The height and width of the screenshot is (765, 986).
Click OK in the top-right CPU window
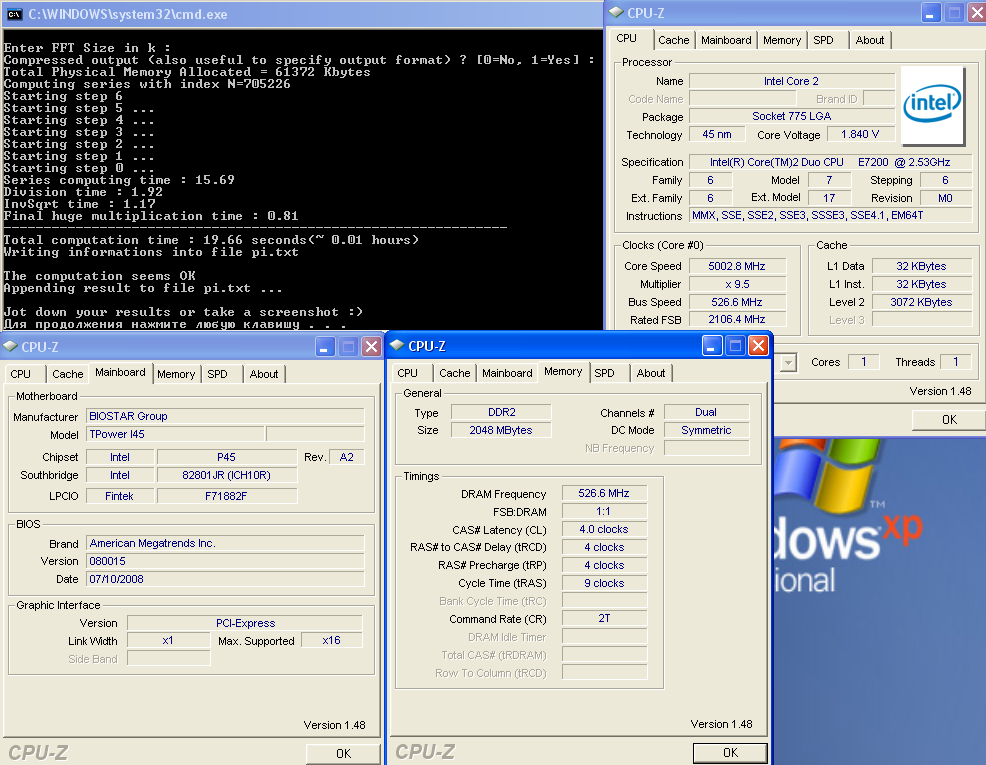[949, 419]
